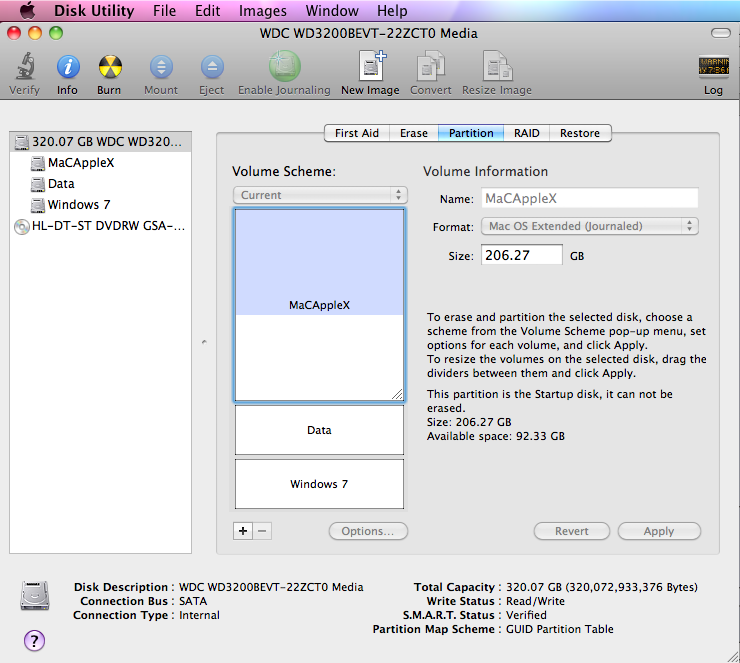The height and width of the screenshot is (663, 740).
Task: Click the Eject toolbar icon
Action: pyautogui.click(x=212, y=67)
